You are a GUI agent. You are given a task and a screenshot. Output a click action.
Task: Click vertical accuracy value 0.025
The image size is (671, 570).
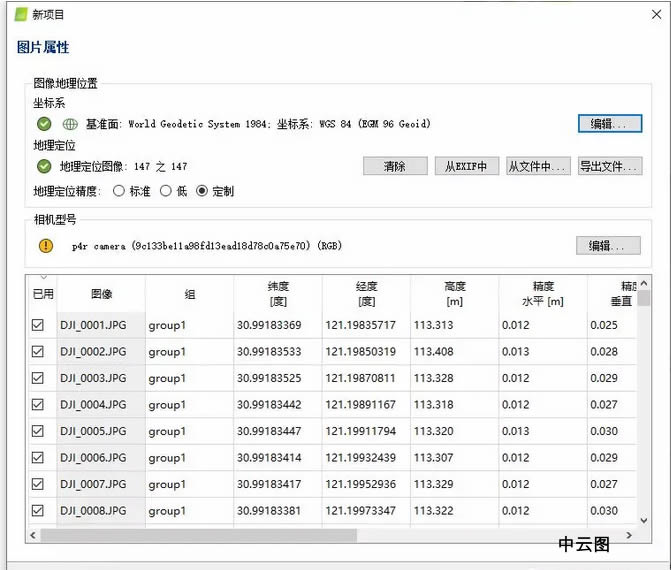(604, 325)
